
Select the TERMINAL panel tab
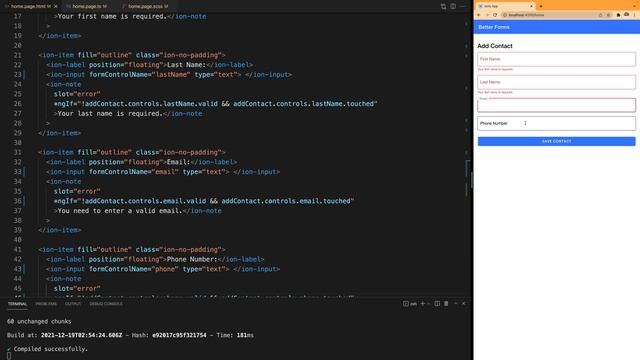pyautogui.click(x=17, y=304)
